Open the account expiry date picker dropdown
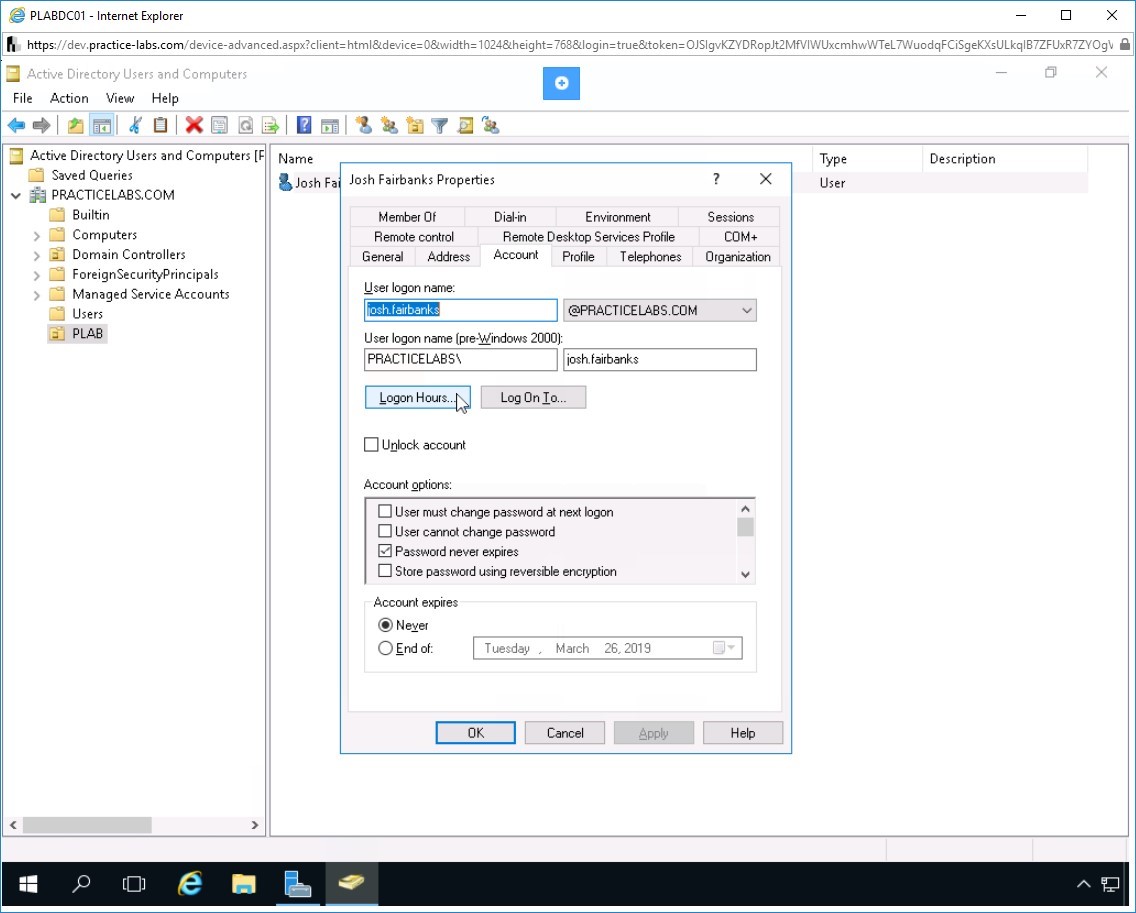Viewport: 1136px width, 913px height. tap(724, 648)
